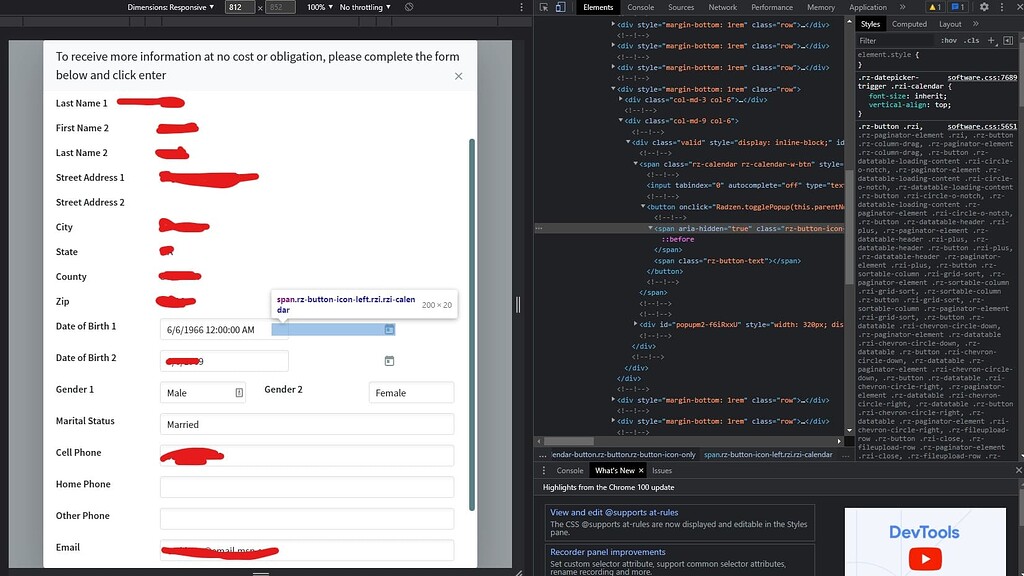
Task: Click the yellow warnings counter icon
Action: [x=933, y=7]
